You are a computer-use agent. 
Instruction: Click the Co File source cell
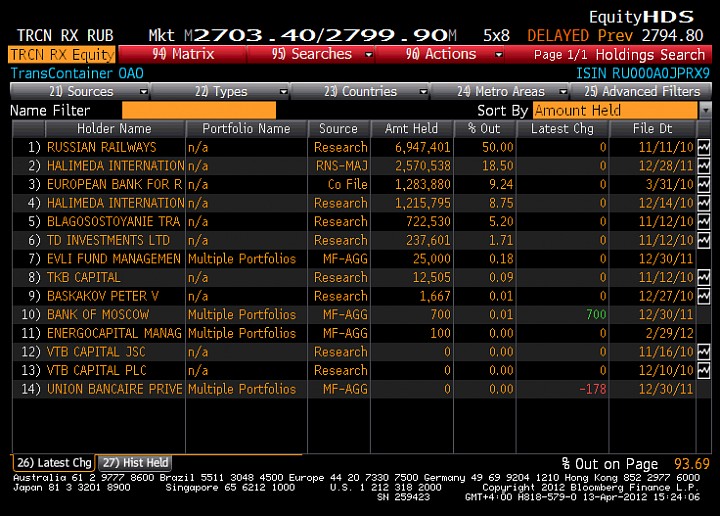coord(348,185)
